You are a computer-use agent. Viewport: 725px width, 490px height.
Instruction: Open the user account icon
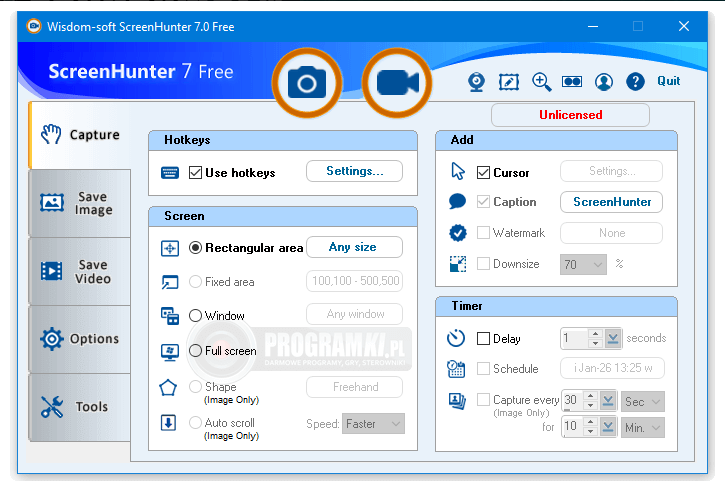click(x=604, y=82)
